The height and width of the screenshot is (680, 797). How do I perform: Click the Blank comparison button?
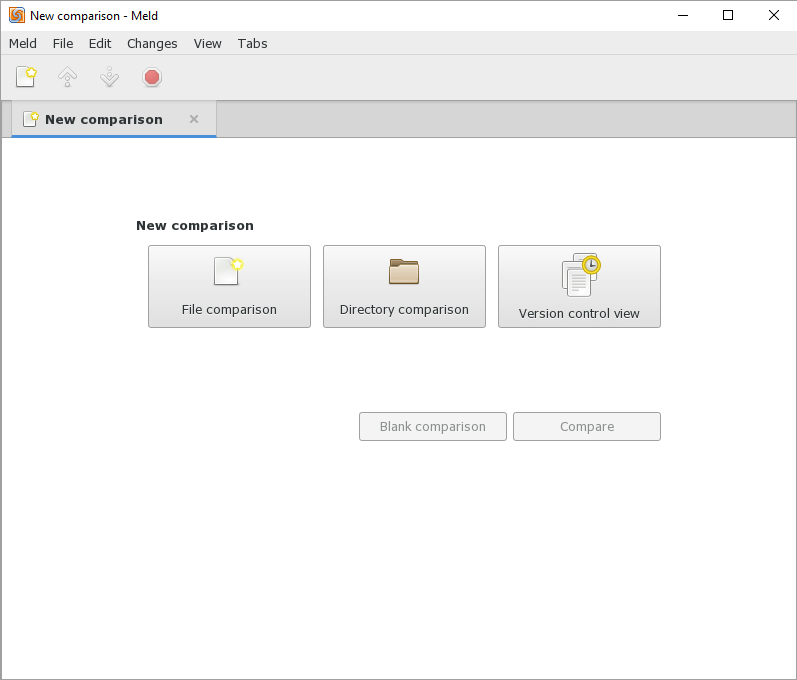pos(433,426)
